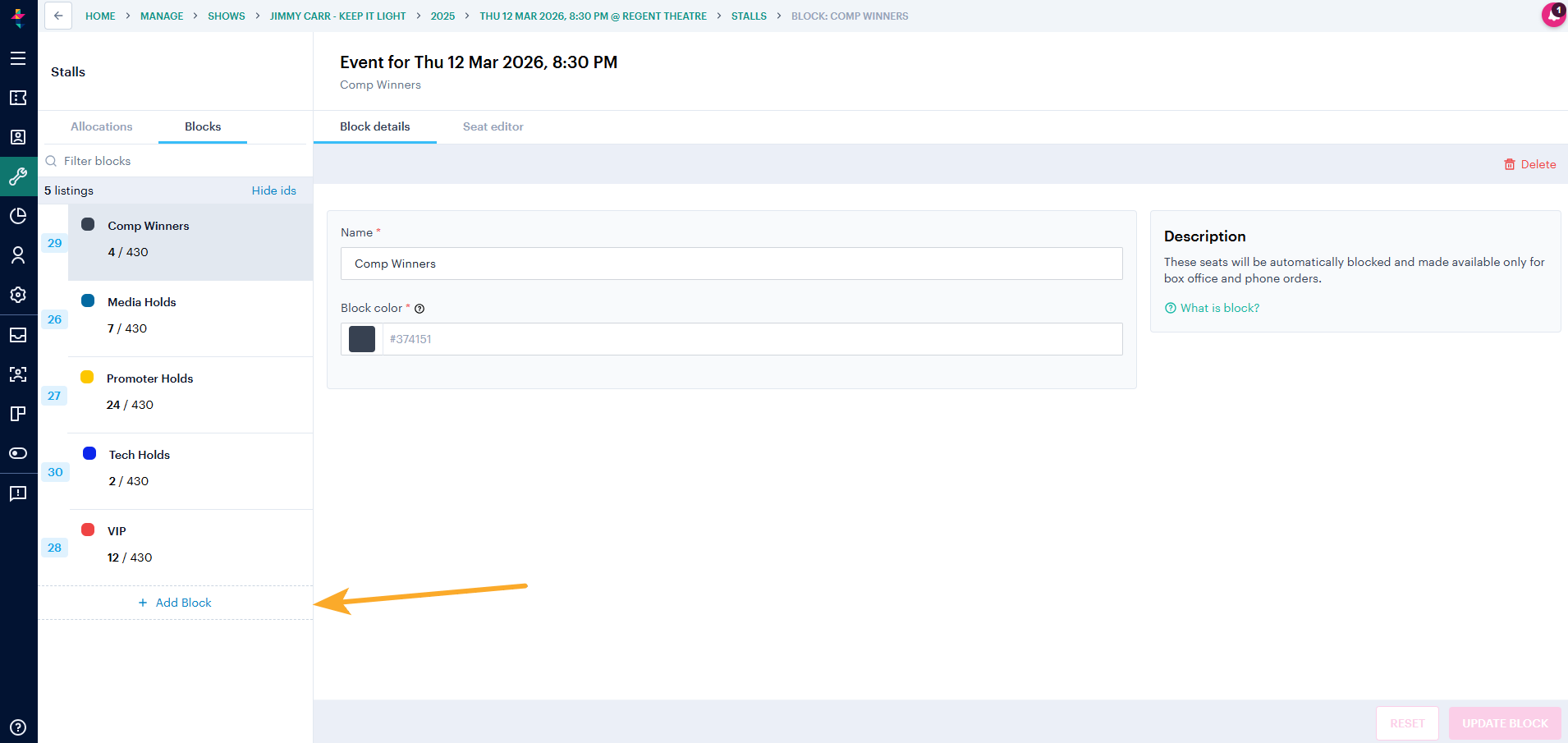Delete the Comp Winners block

(x=1529, y=164)
